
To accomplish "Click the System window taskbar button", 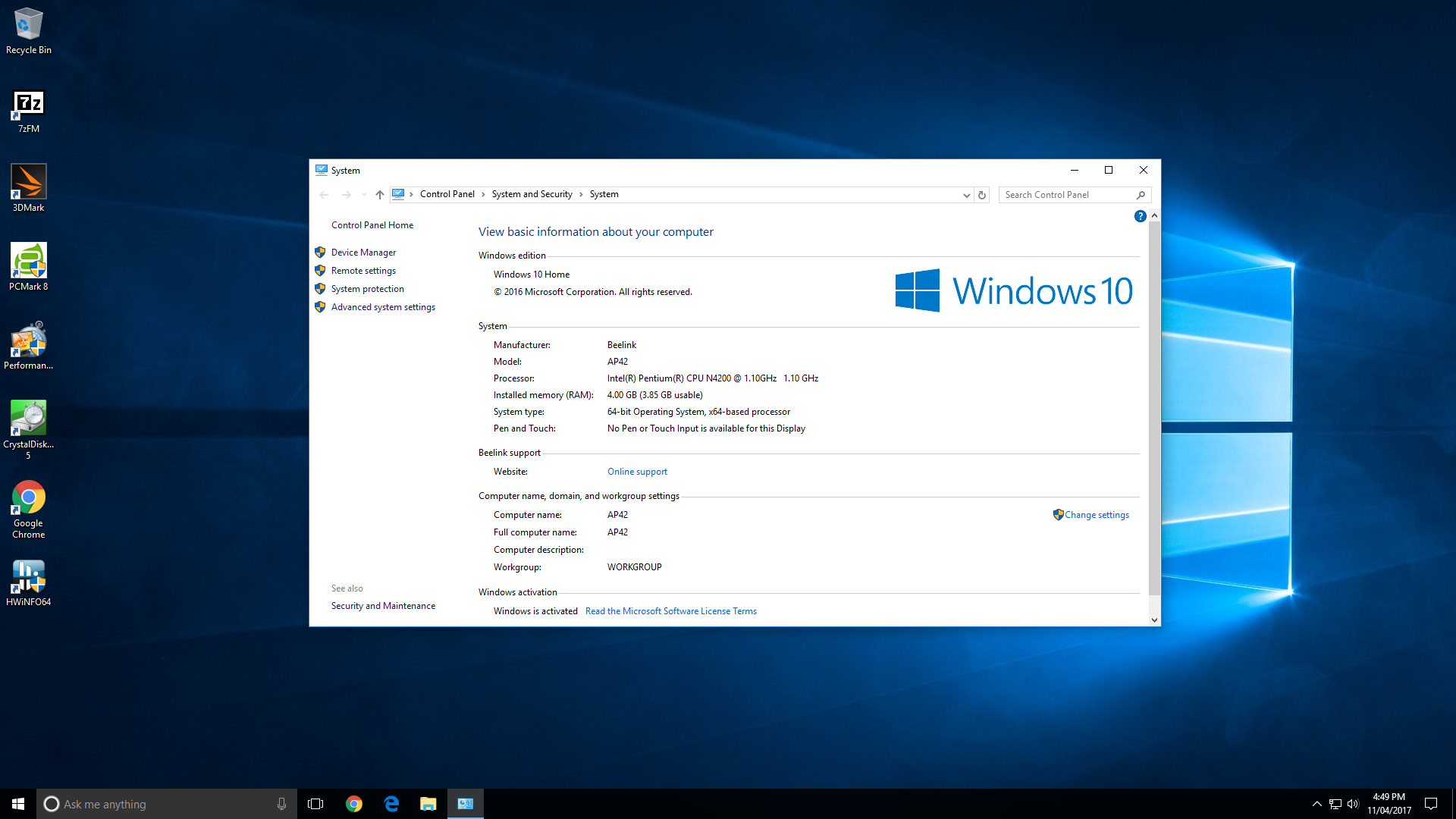I will (466, 804).
